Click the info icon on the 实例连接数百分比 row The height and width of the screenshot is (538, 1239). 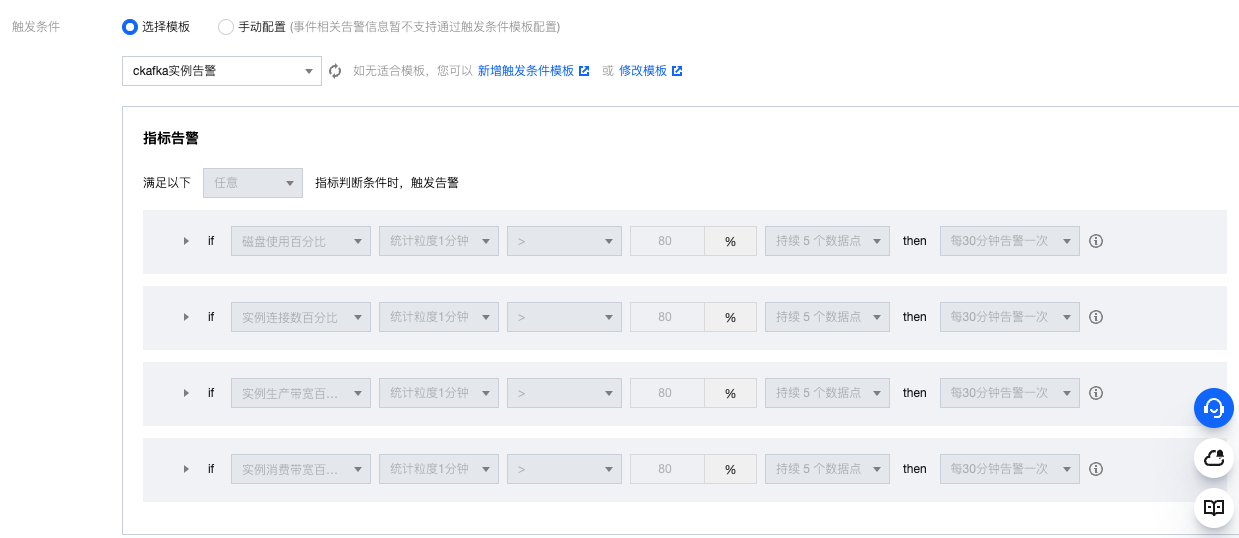pos(1096,317)
